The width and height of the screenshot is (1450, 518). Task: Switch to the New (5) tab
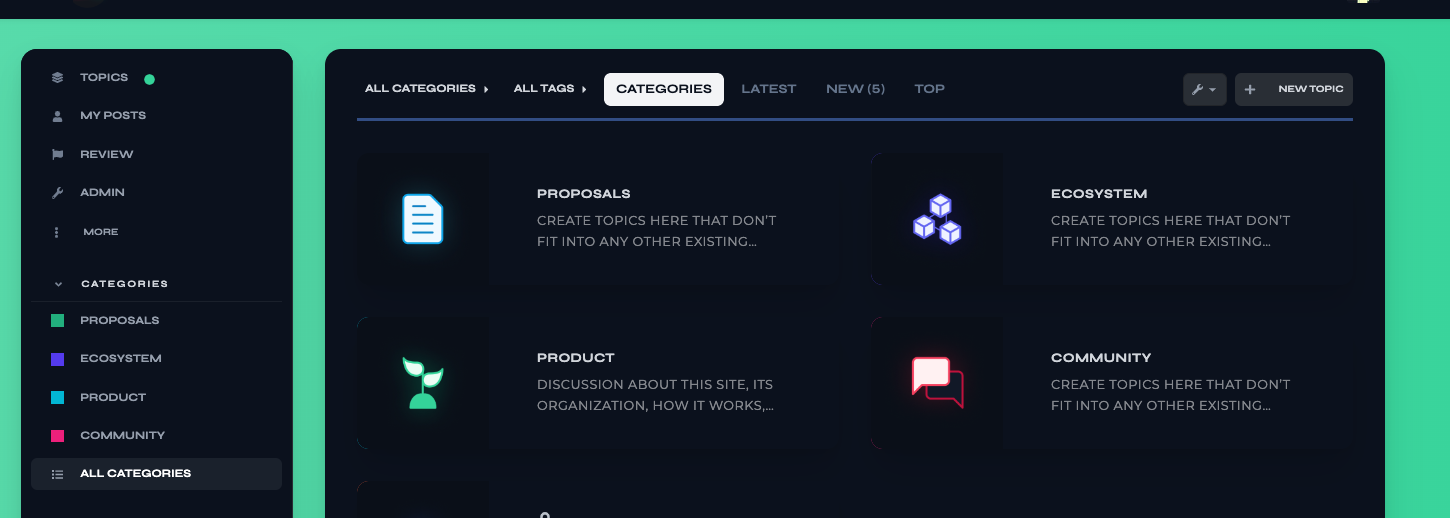pyautogui.click(x=855, y=89)
